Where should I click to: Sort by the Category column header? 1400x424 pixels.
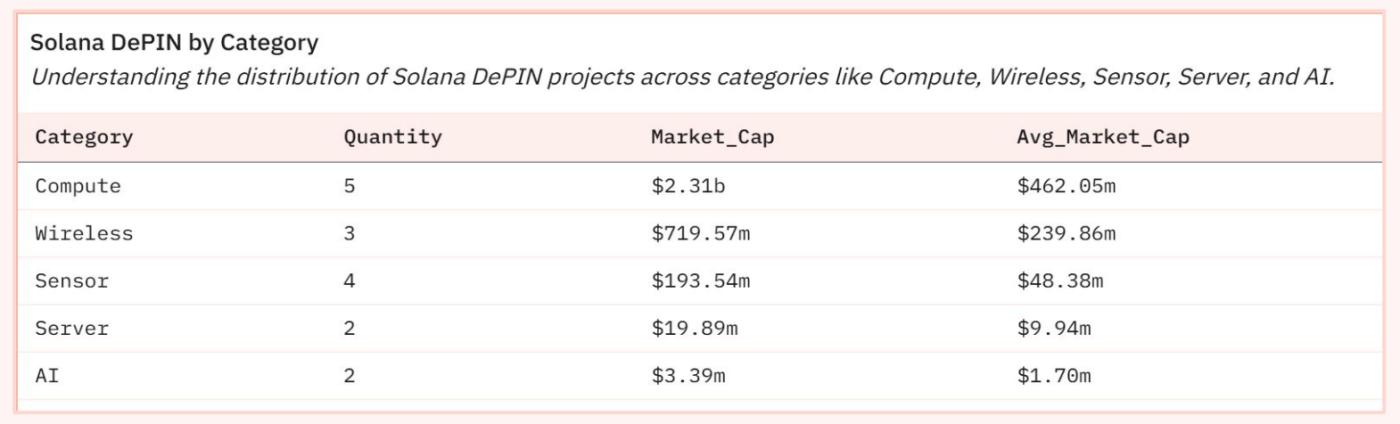pos(84,137)
